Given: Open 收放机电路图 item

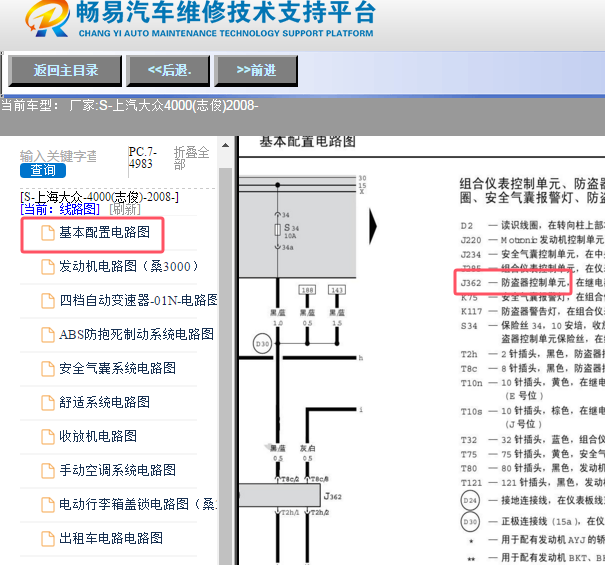Looking at the screenshot, I should 98,436.
